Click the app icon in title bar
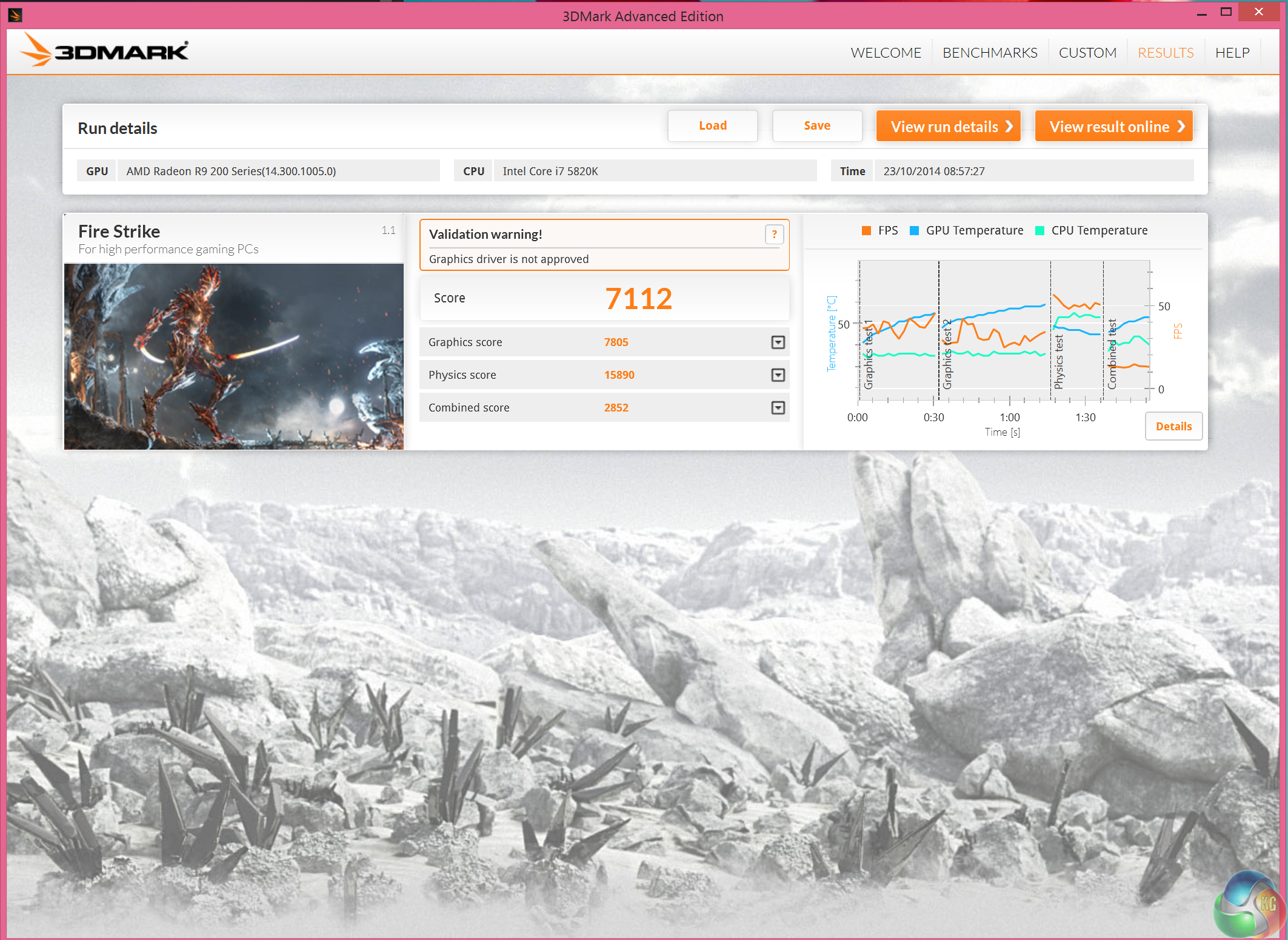The height and width of the screenshot is (940, 1288). pyautogui.click(x=15, y=15)
